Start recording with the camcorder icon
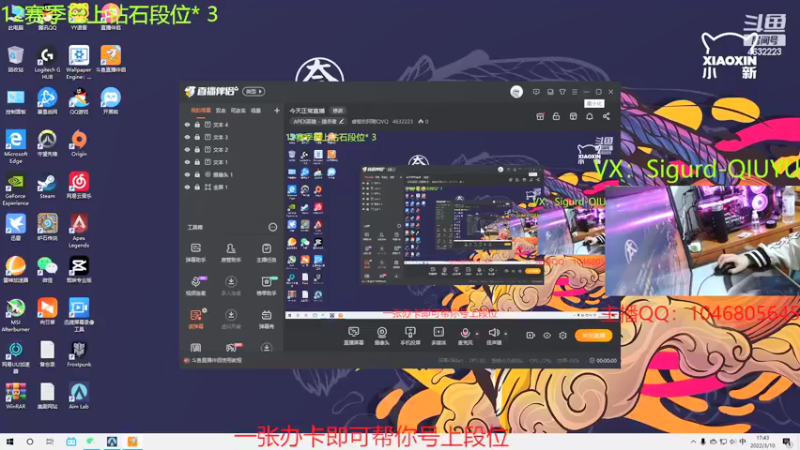This screenshot has width=800, height=450. (531, 335)
